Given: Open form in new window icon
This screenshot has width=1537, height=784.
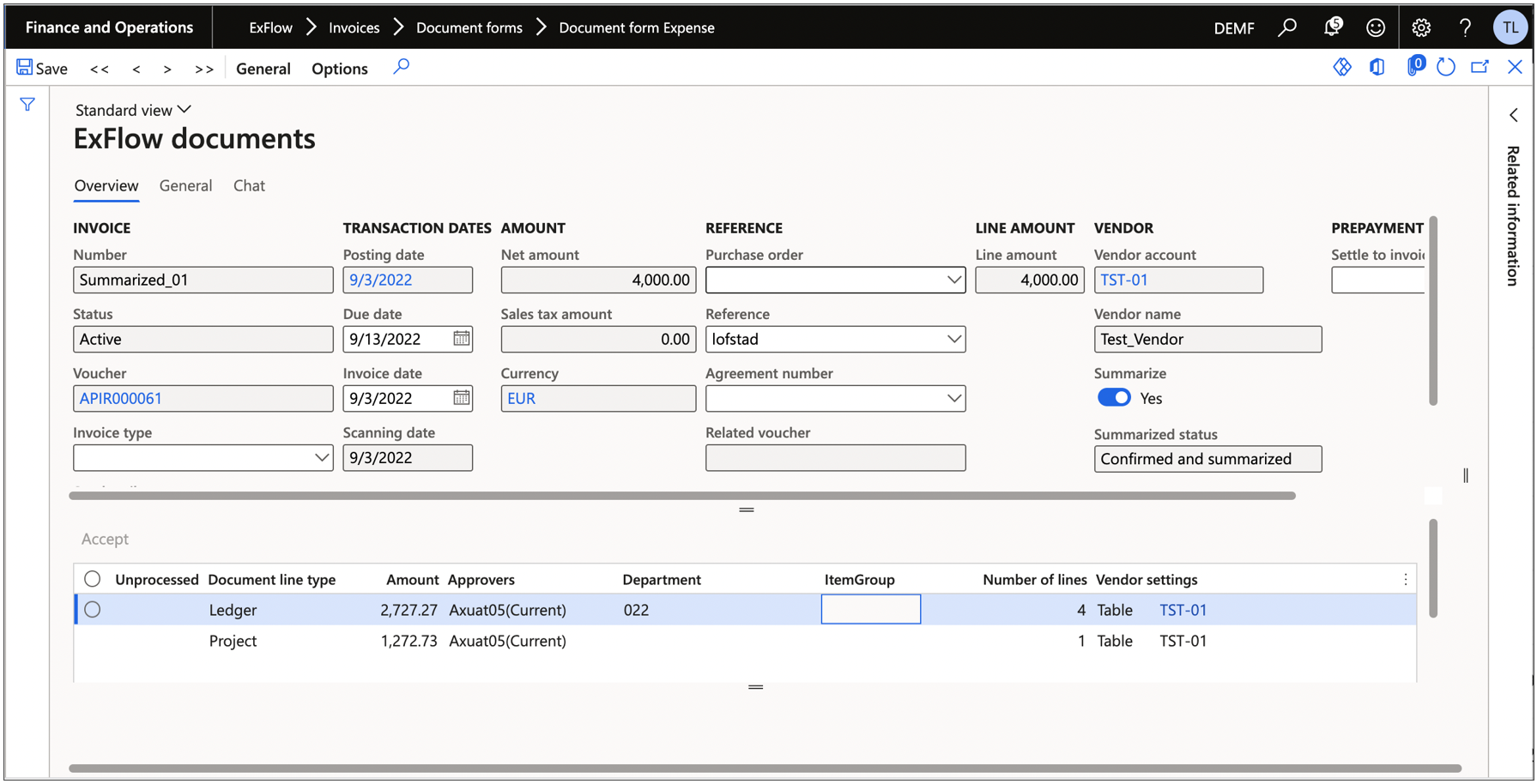Looking at the screenshot, I should coord(1480,67).
